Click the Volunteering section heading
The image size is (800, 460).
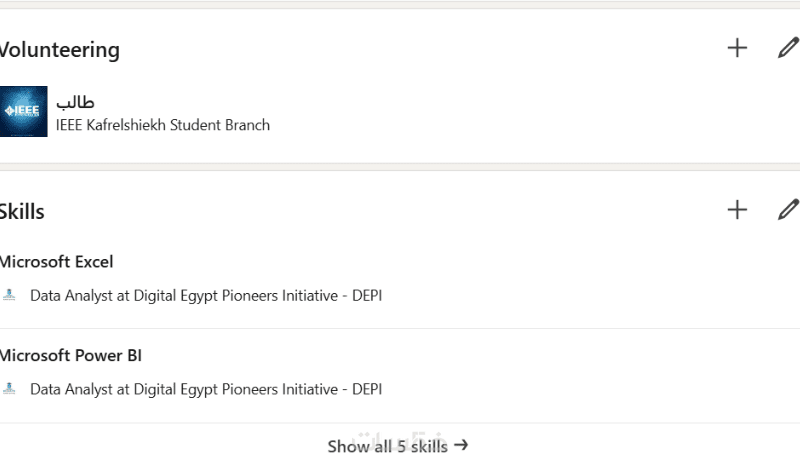click(x=59, y=50)
